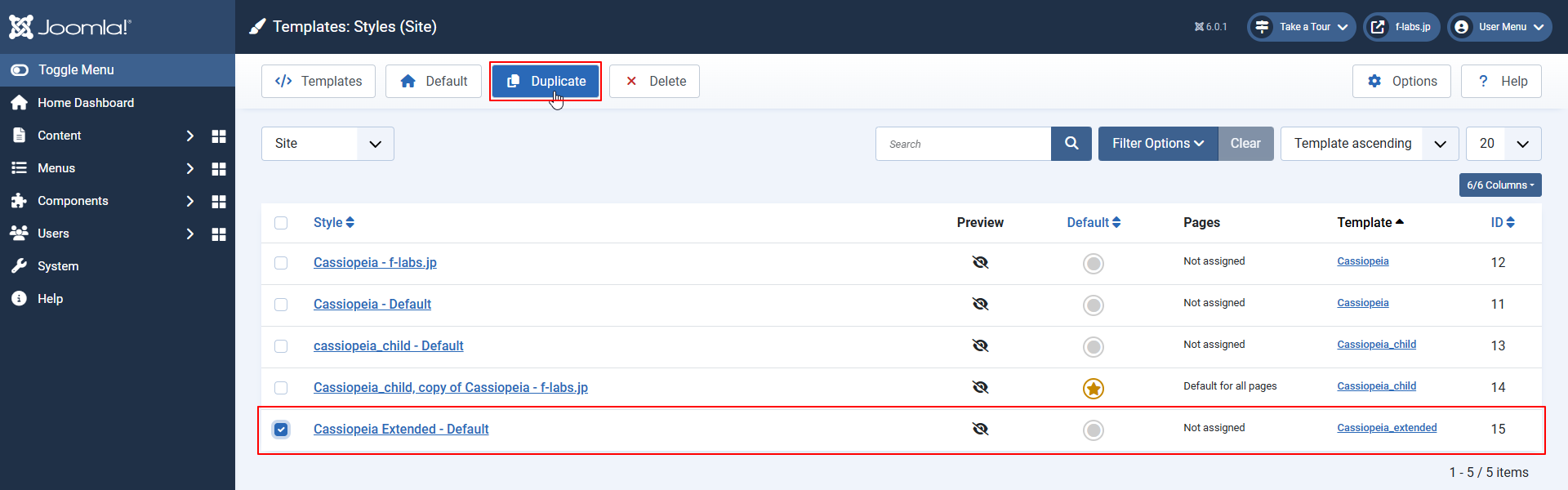Open the User Menu

pyautogui.click(x=1499, y=27)
